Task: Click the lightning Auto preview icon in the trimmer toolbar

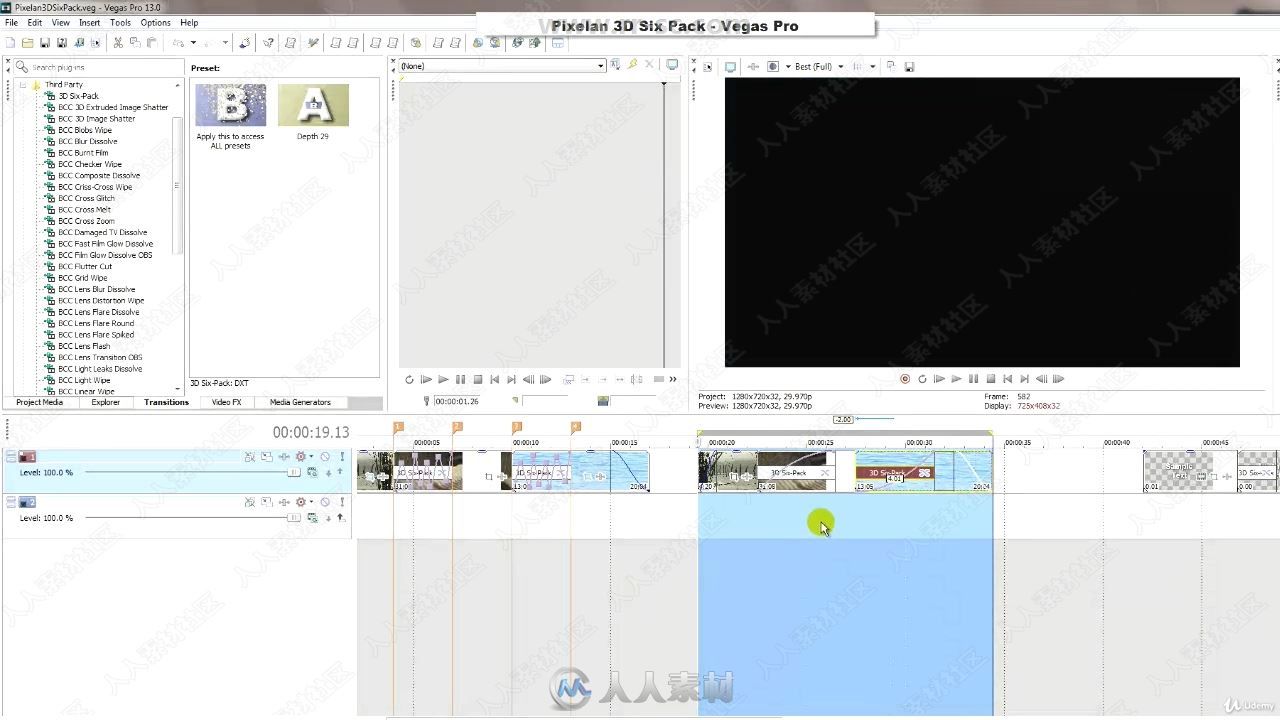Action: tap(632, 64)
